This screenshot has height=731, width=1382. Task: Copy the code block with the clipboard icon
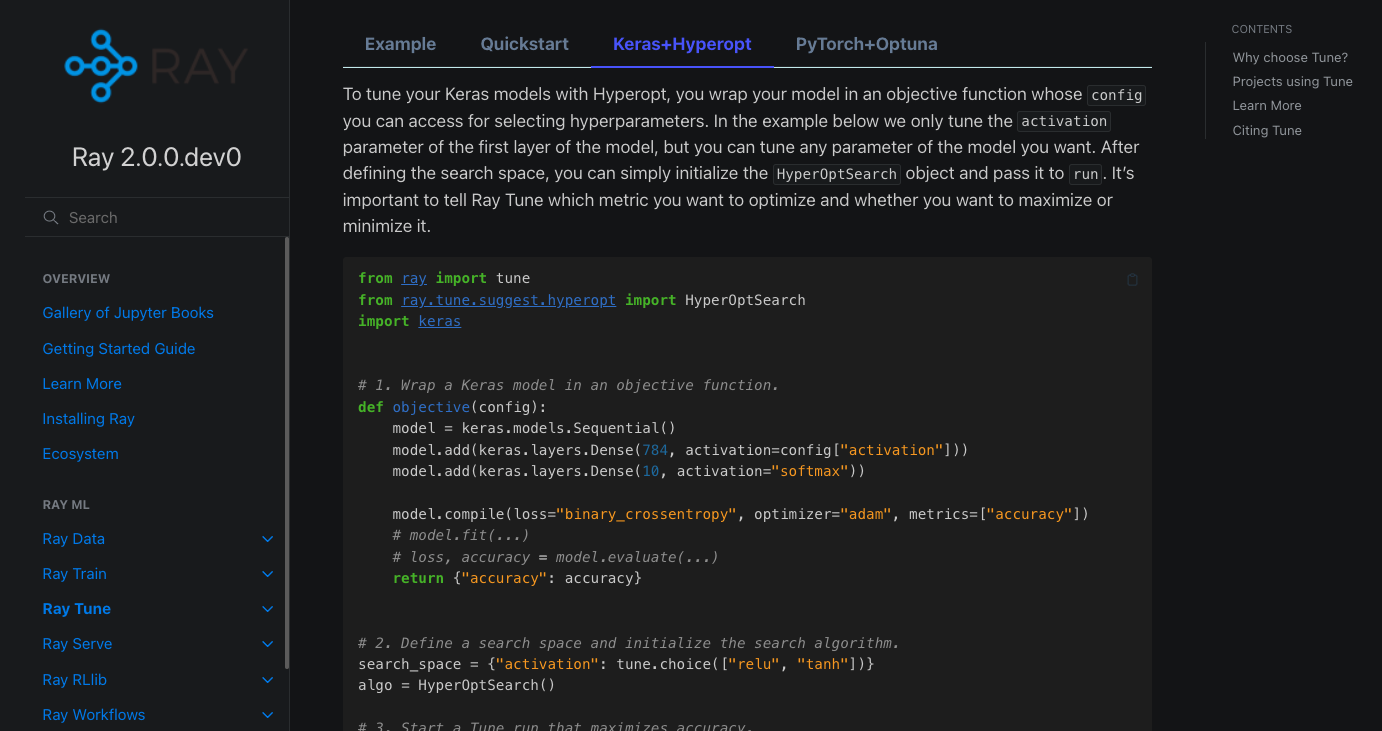coord(1132,280)
